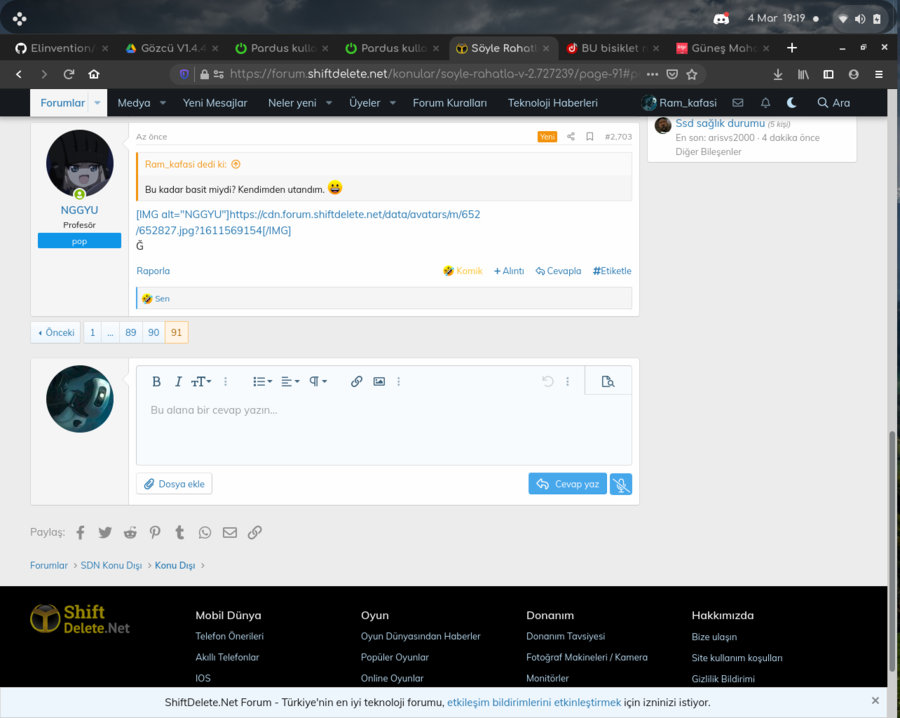The width and height of the screenshot is (900, 718).
Task: Share thread on Pinterest
Action: tap(155, 533)
